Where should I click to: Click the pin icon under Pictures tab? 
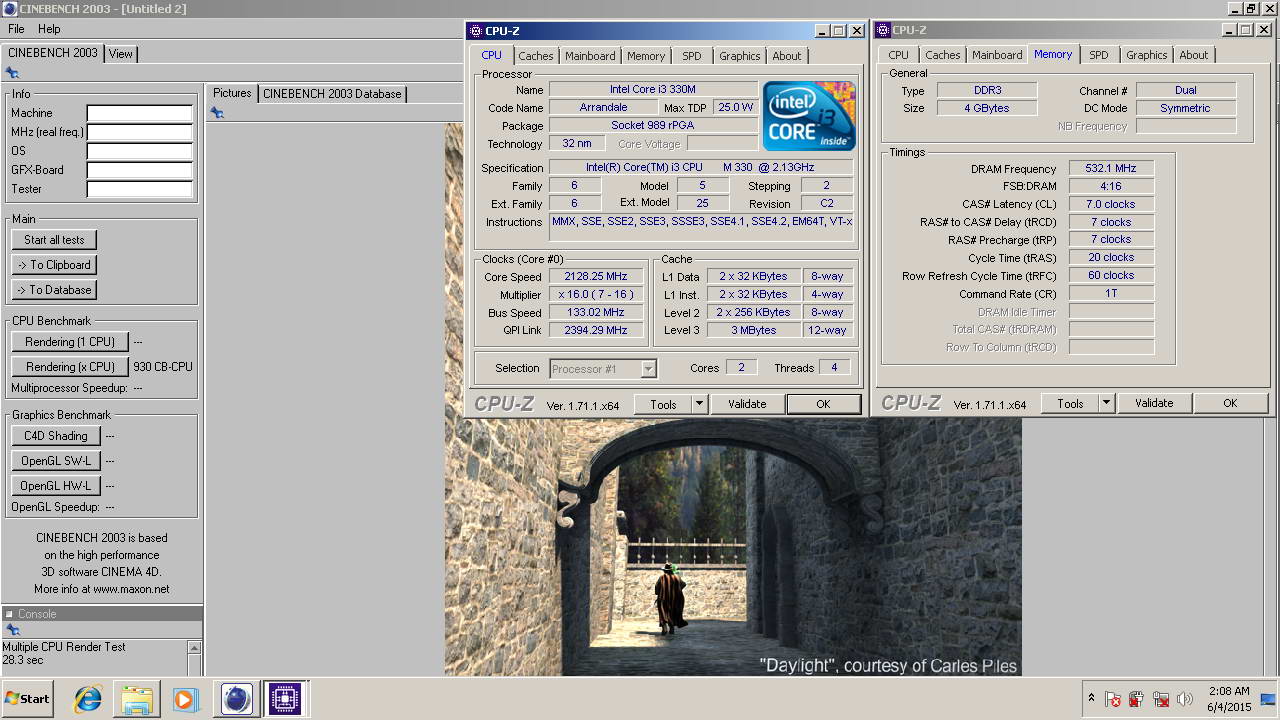[216, 113]
